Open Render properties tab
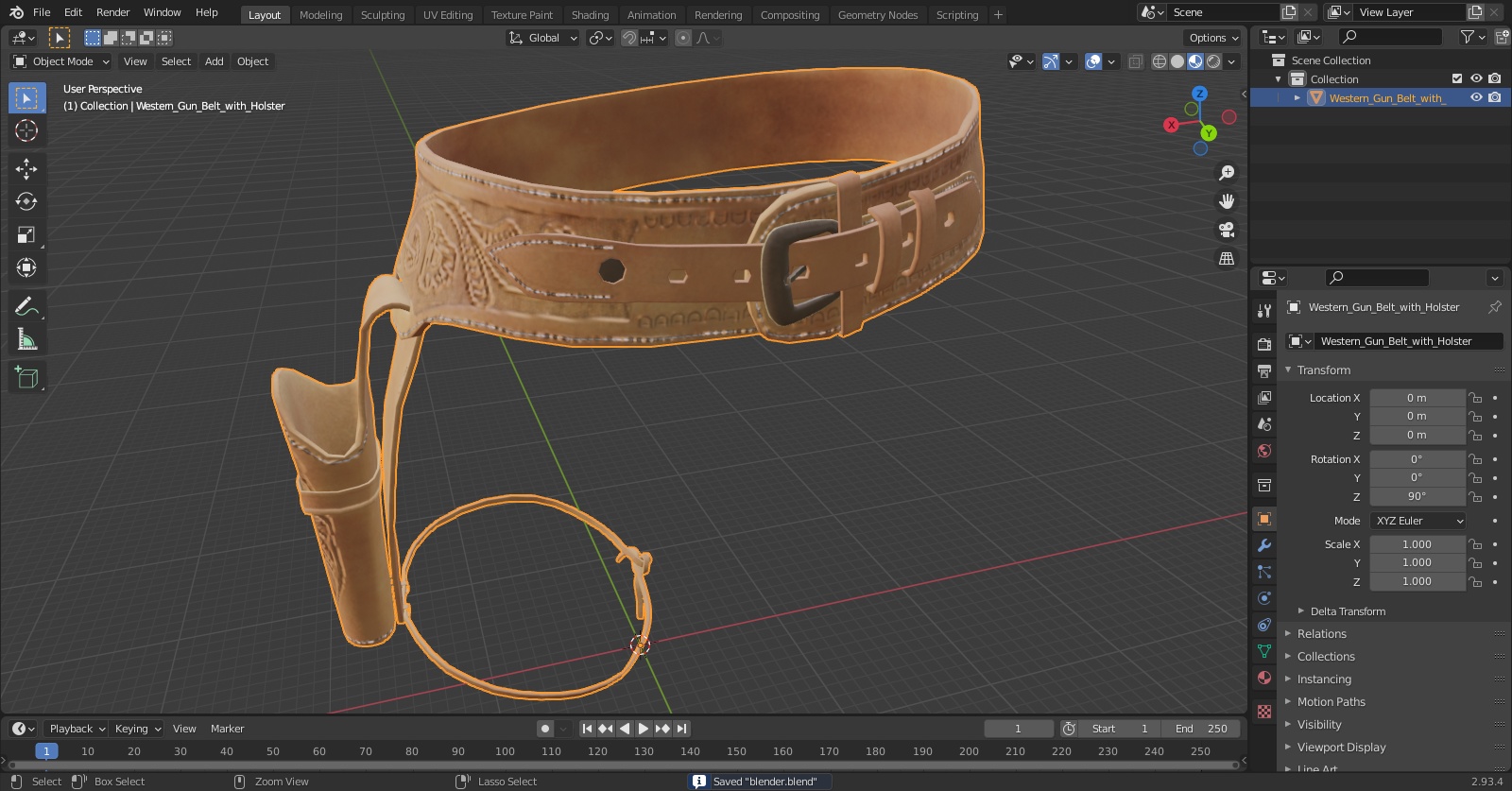1512x791 pixels. [1264, 344]
